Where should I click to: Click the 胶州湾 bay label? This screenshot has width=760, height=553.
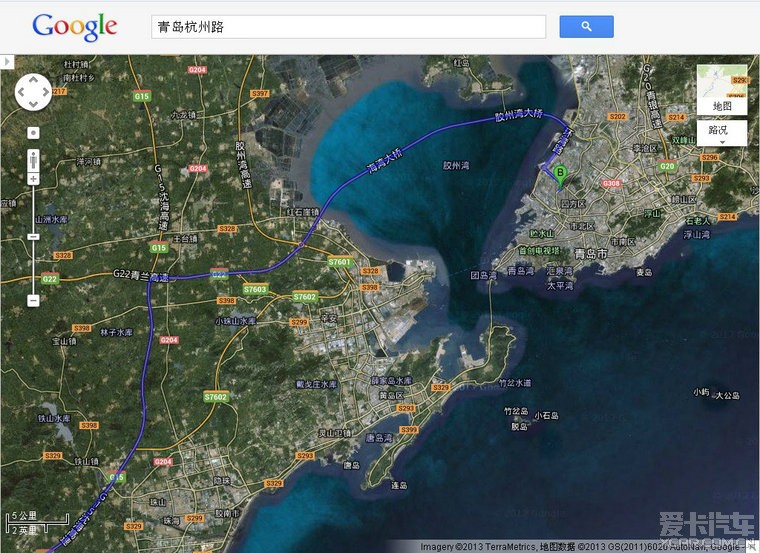456,165
